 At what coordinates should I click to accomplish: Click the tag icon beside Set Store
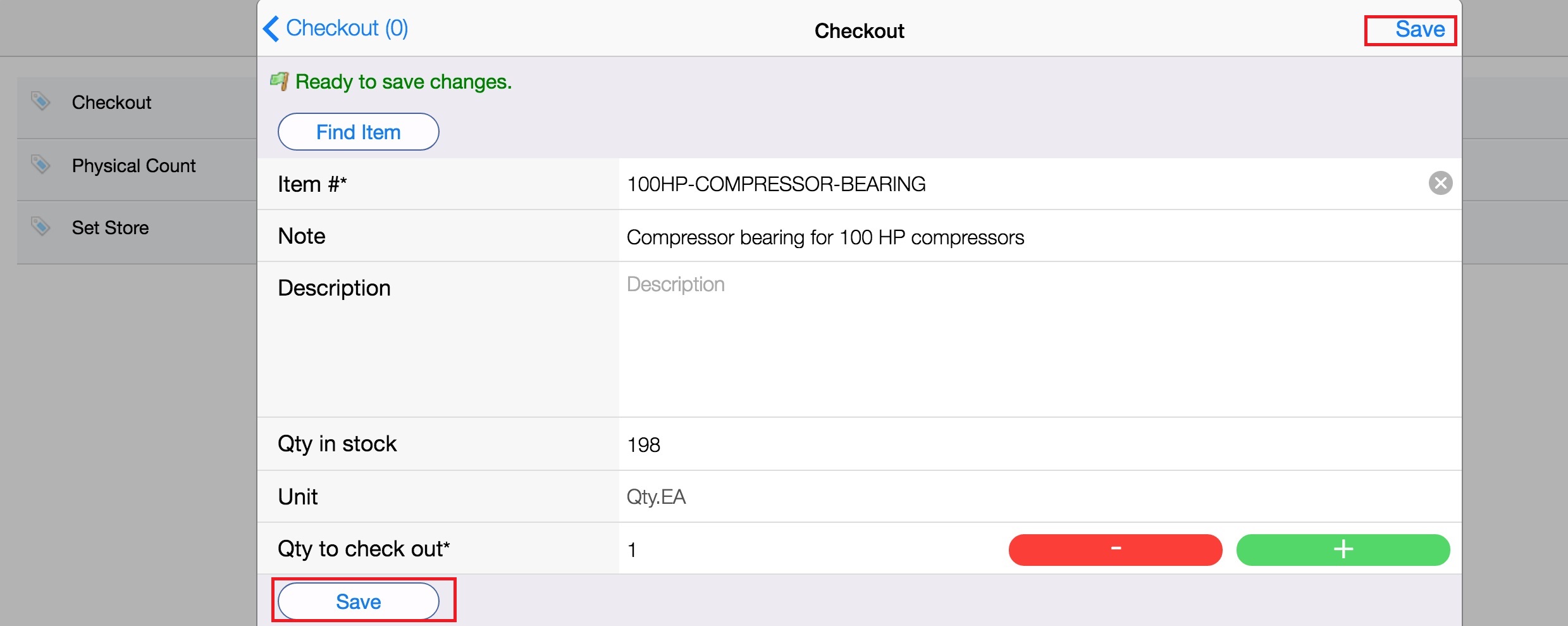pos(40,226)
